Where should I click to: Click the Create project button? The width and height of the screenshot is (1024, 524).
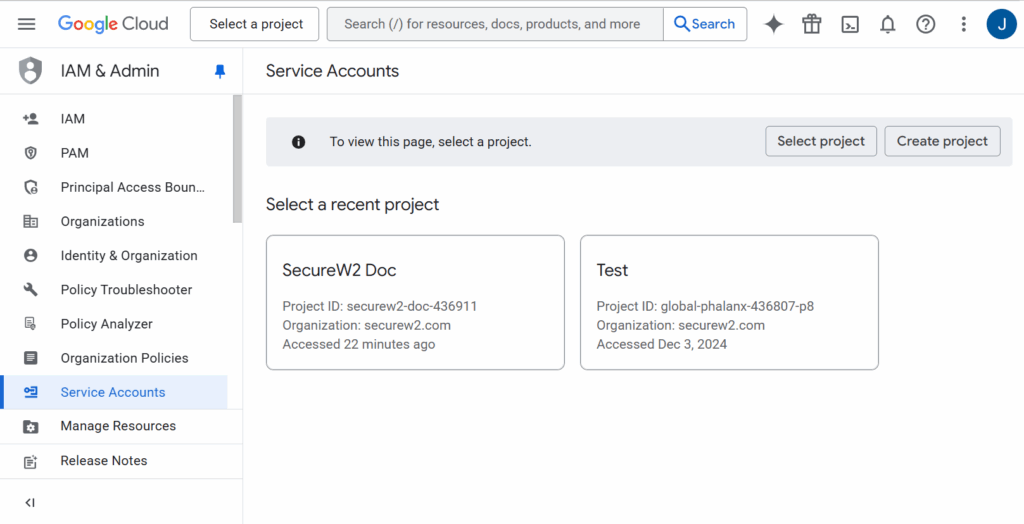(942, 141)
